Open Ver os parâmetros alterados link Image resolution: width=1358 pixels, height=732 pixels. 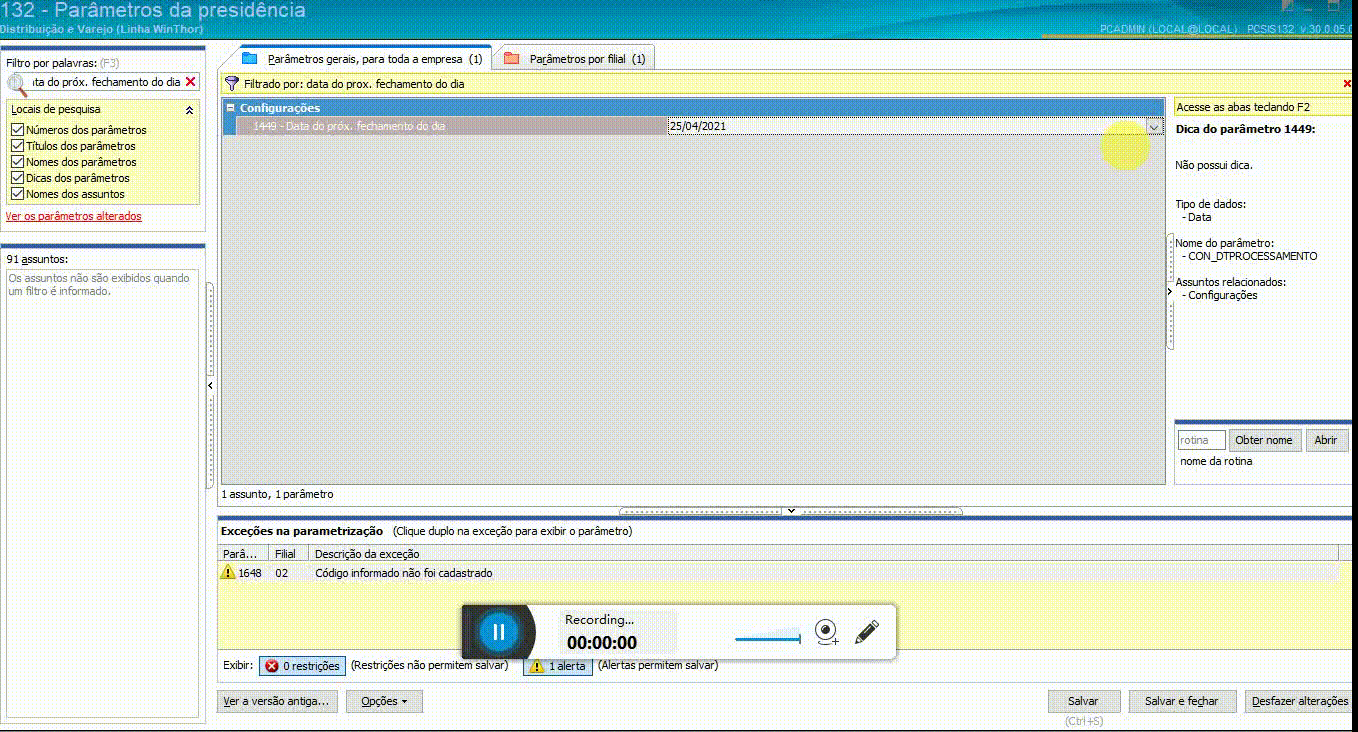[x=74, y=216]
